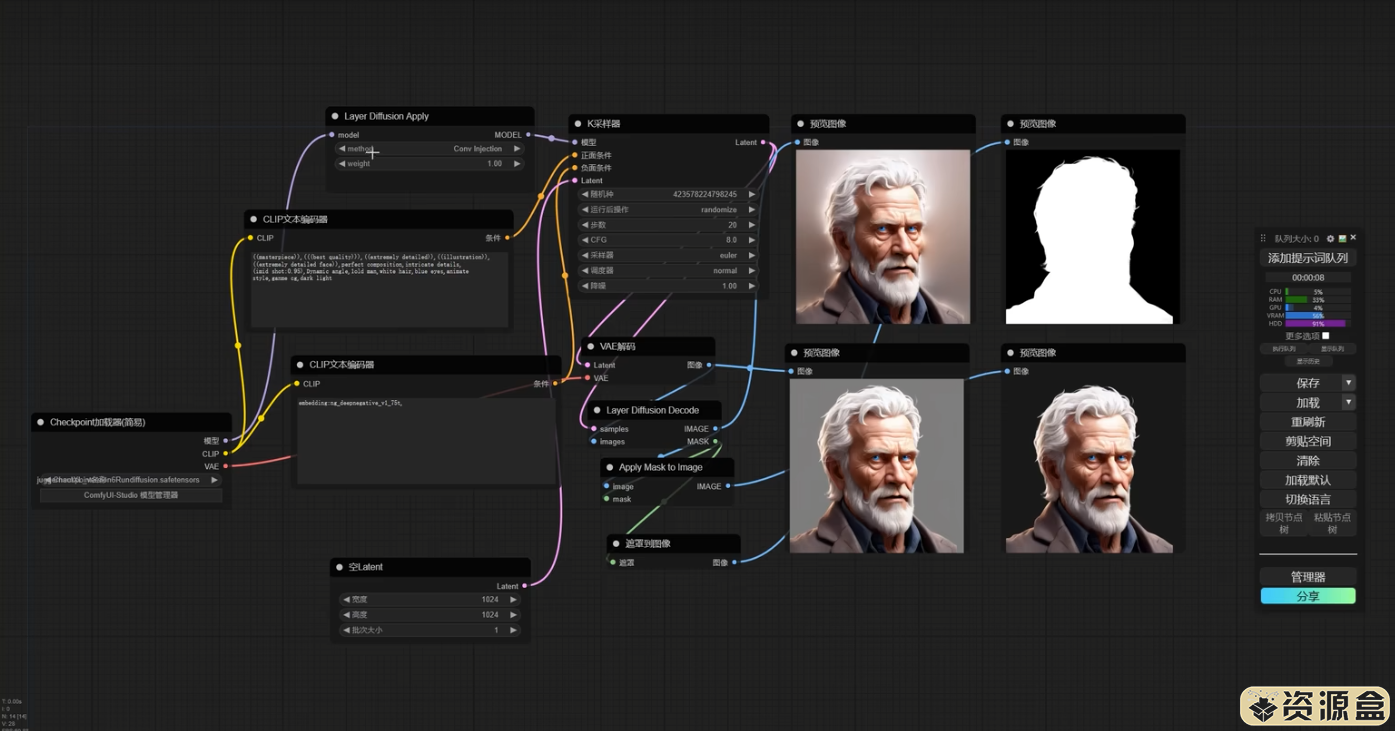Image resolution: width=1395 pixels, height=731 pixels.
Task: Close the queue panel with the X
Action: pos(1353,238)
